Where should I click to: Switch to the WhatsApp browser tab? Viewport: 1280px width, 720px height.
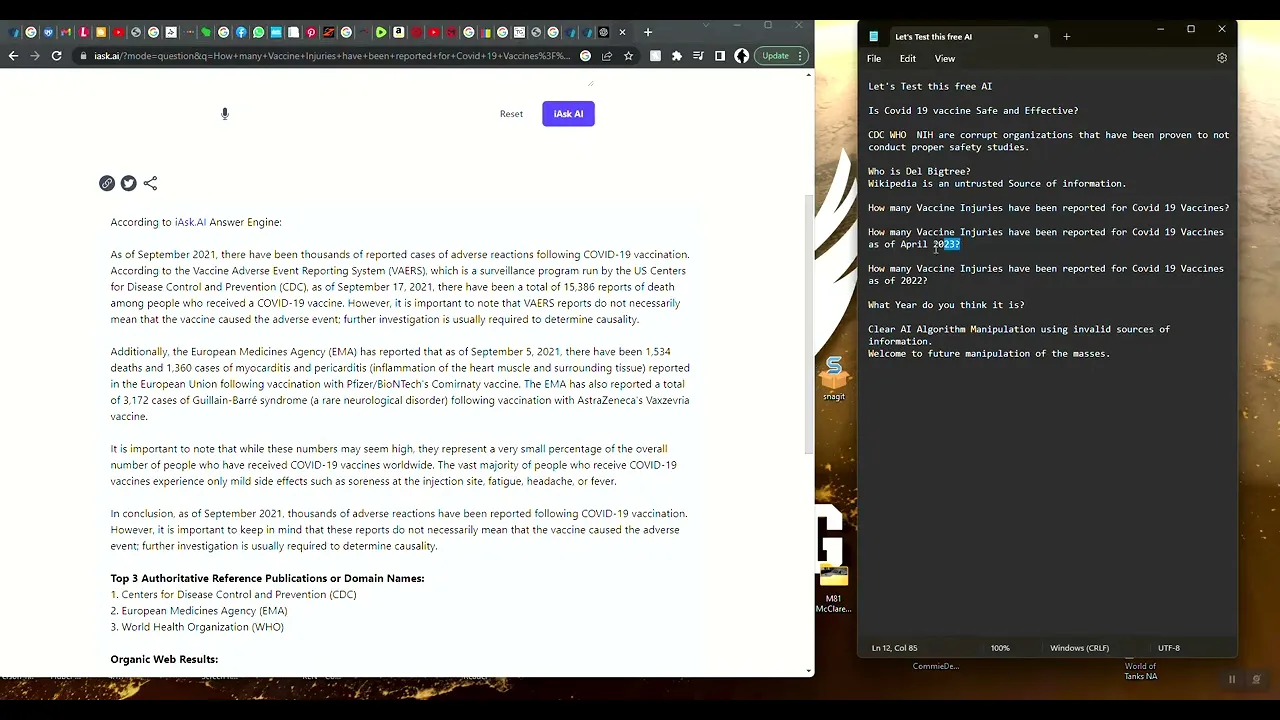click(258, 32)
